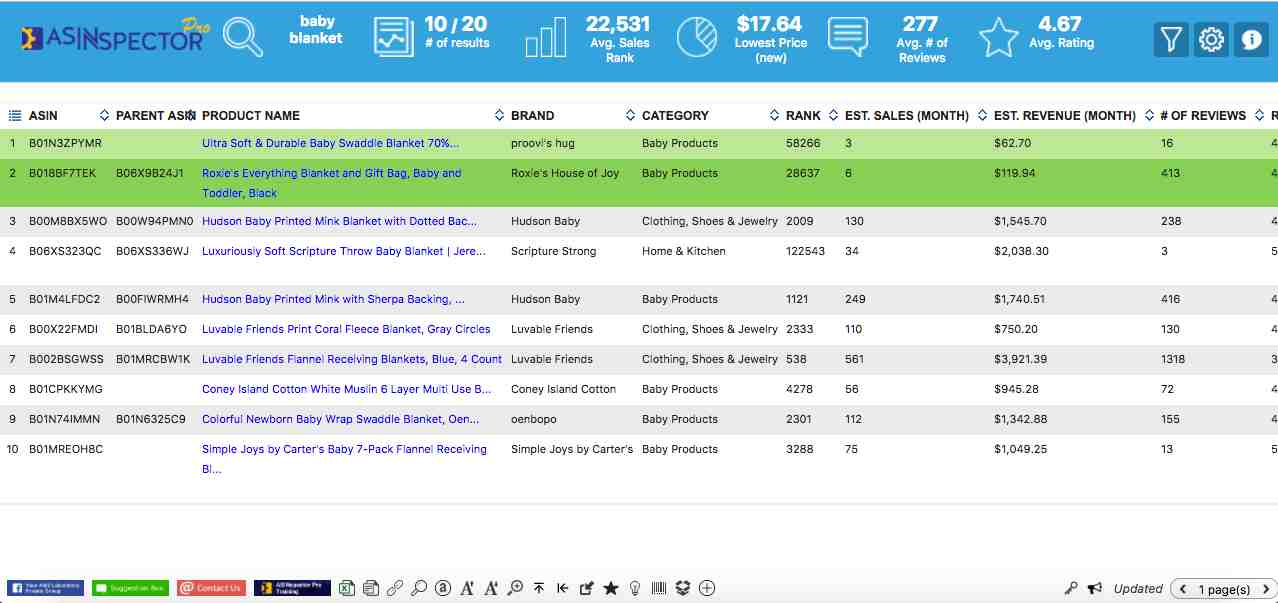Open the ASInspector Pro Training button
The height and width of the screenshot is (603, 1278).
coord(292,588)
